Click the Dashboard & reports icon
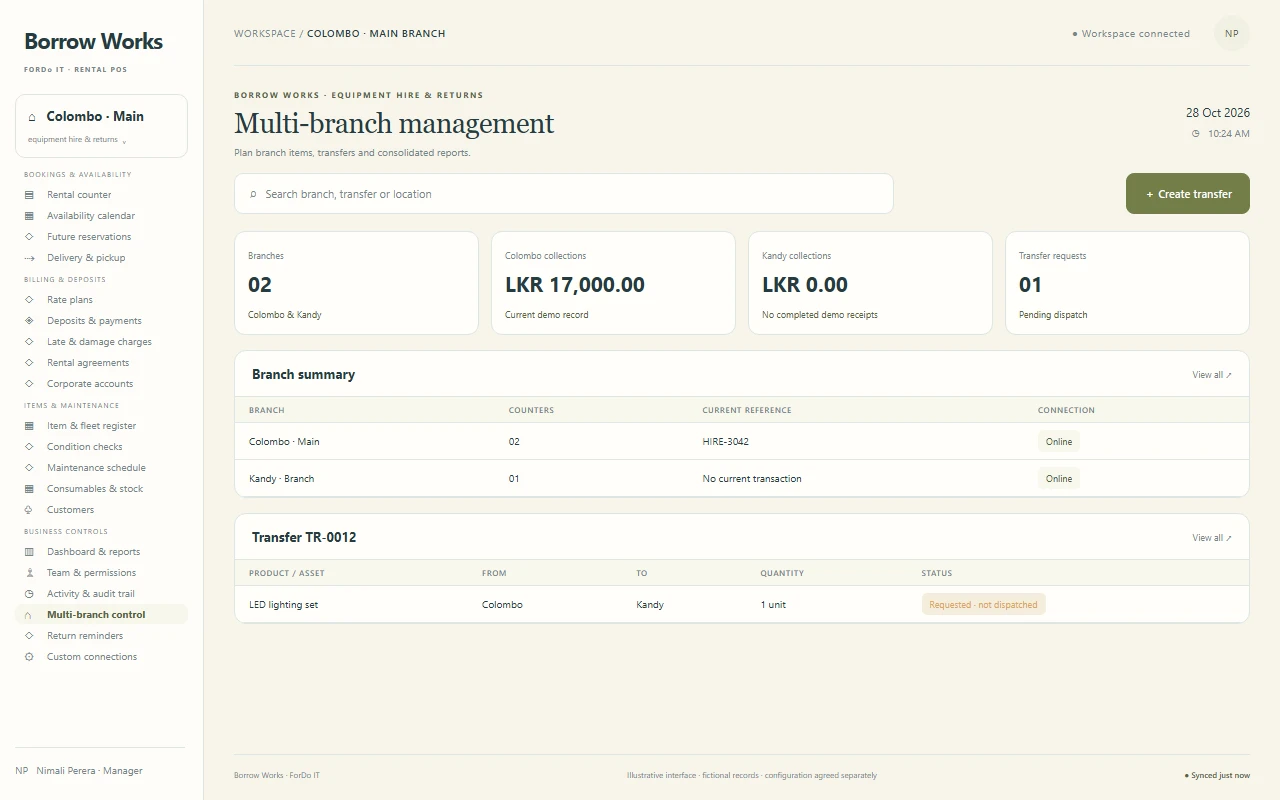 [29, 552]
